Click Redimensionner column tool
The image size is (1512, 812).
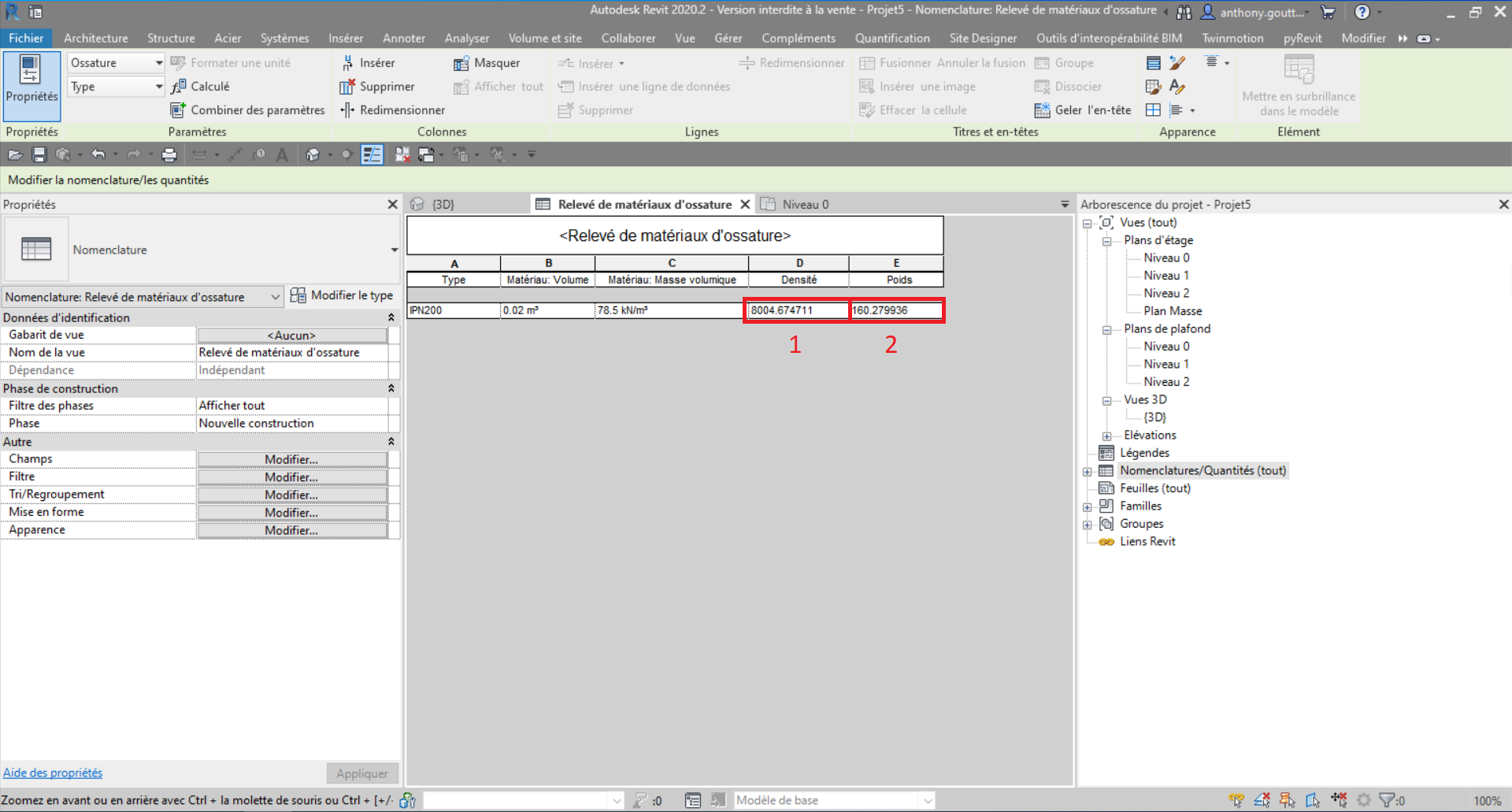(x=346, y=110)
